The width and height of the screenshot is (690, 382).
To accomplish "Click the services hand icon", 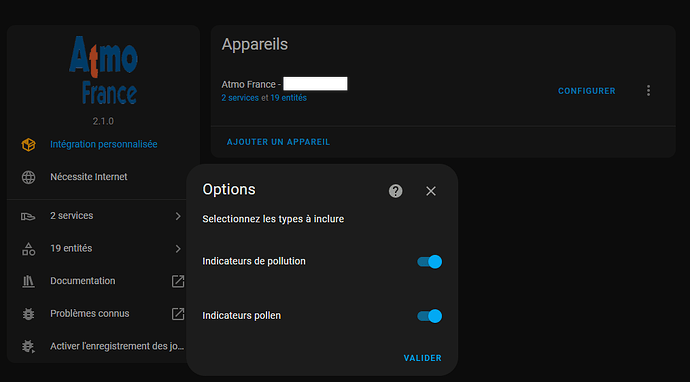I will pyautogui.click(x=29, y=216).
